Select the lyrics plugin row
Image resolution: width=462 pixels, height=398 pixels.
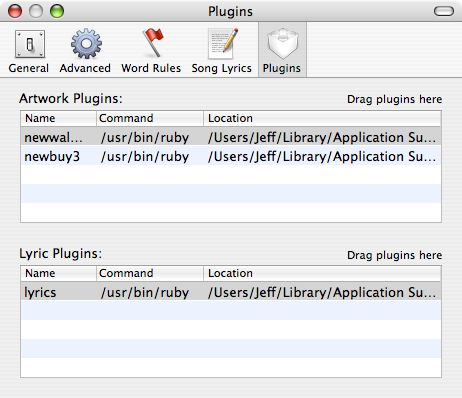pos(231,291)
